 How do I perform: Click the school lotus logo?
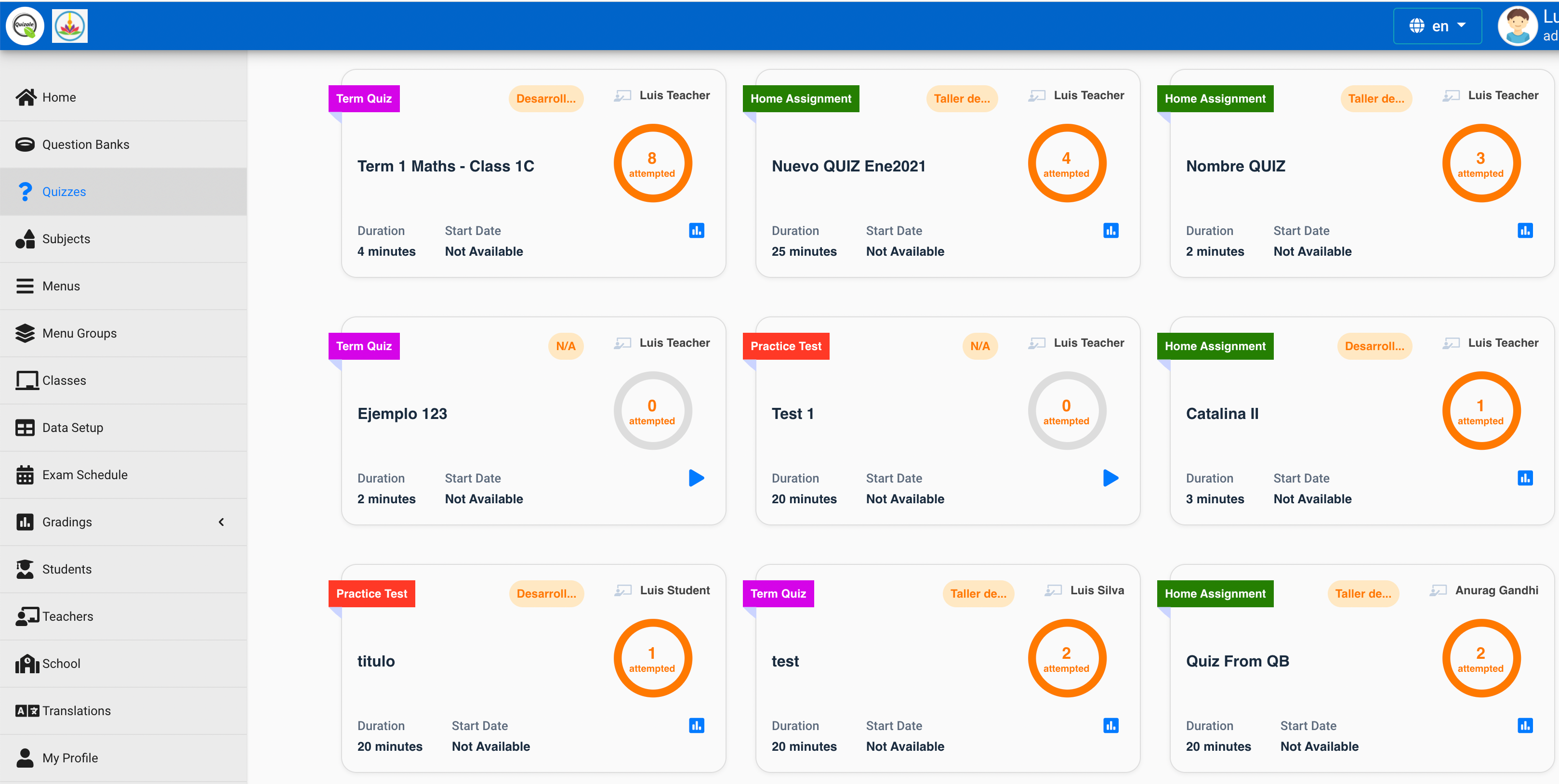point(69,26)
